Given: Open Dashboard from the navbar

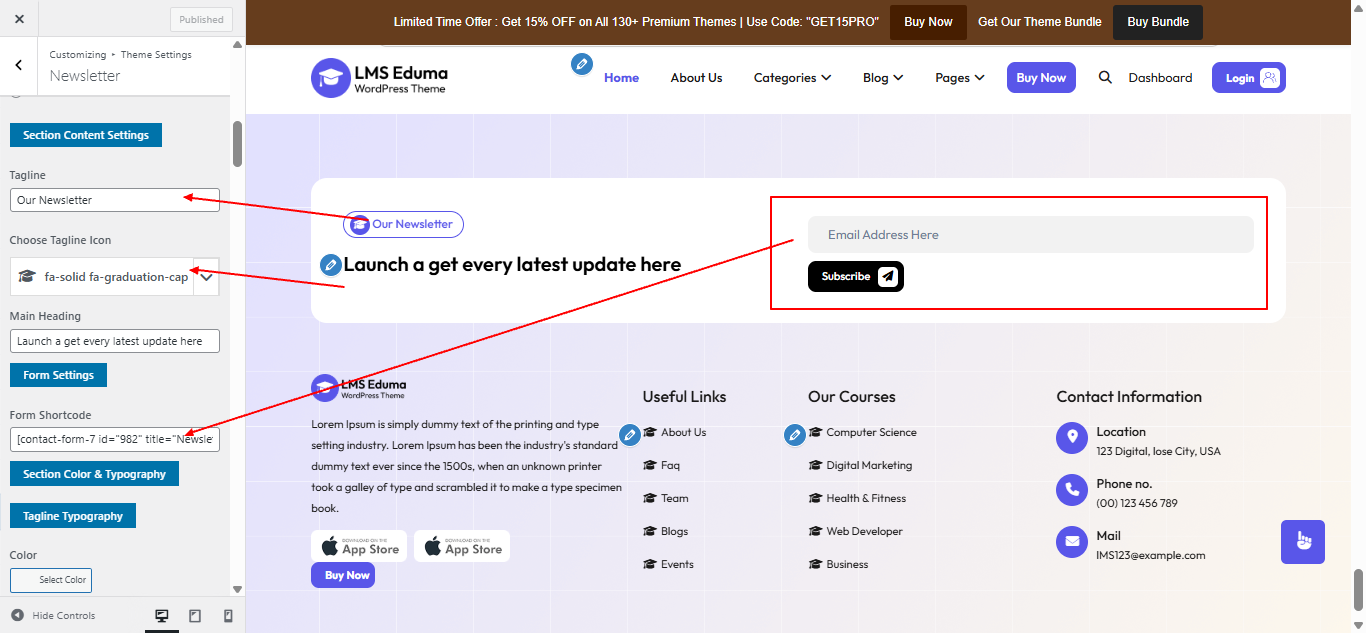Looking at the screenshot, I should (1160, 77).
